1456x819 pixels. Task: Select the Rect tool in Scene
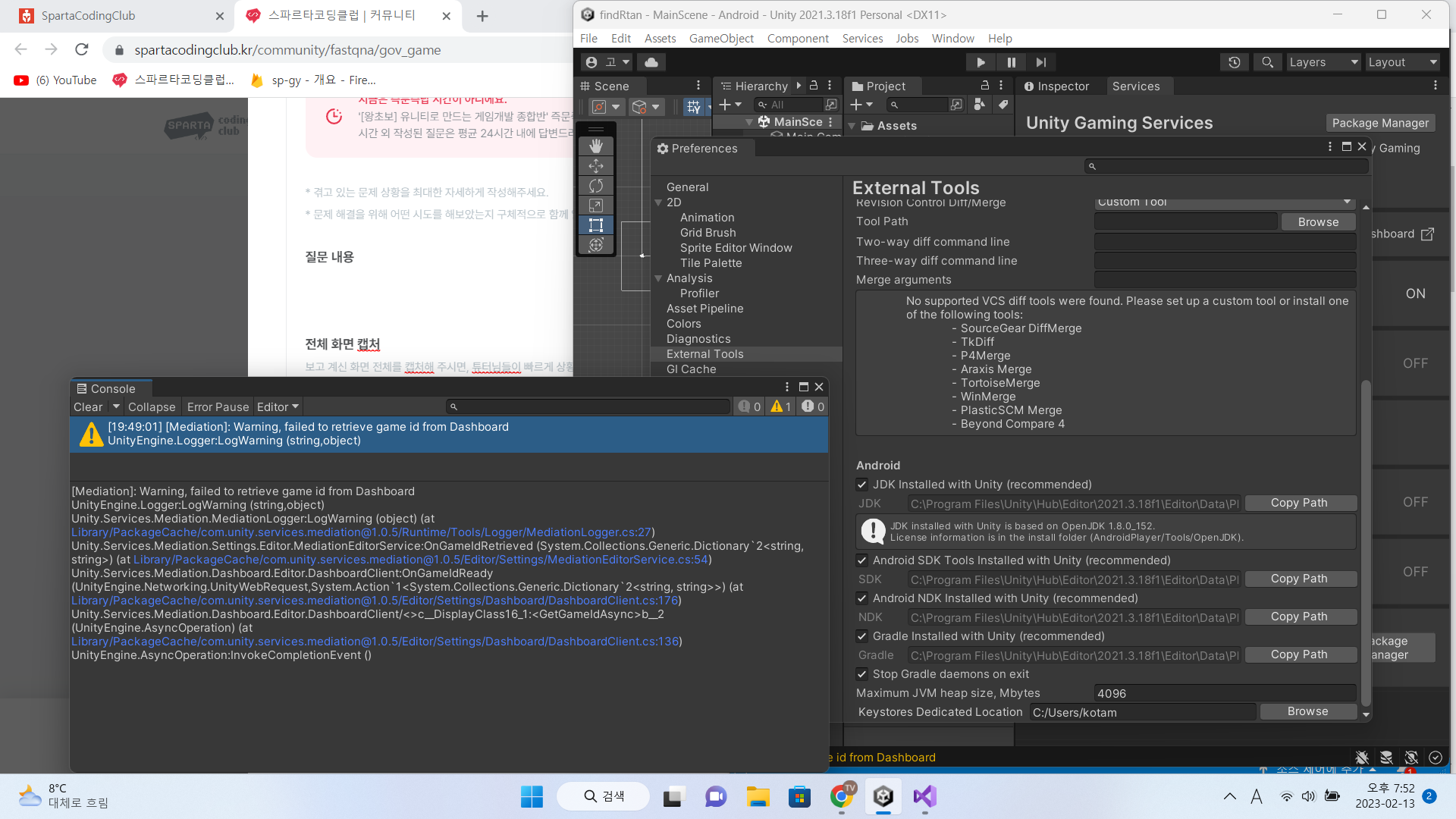coord(596,224)
